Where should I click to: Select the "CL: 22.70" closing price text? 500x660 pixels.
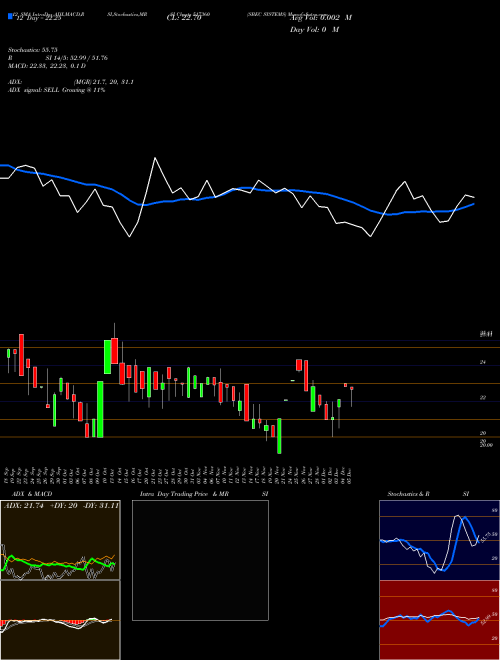(x=183, y=18)
